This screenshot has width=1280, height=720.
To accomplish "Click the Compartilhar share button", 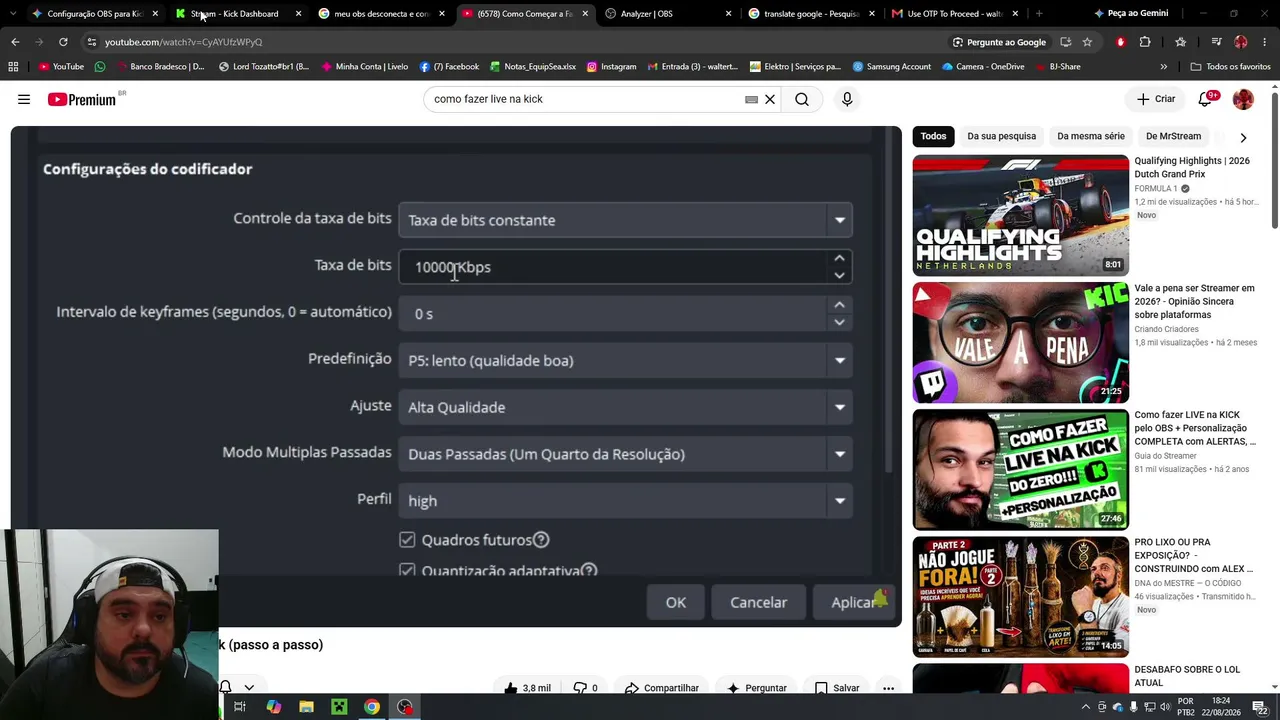I will tap(661, 688).
